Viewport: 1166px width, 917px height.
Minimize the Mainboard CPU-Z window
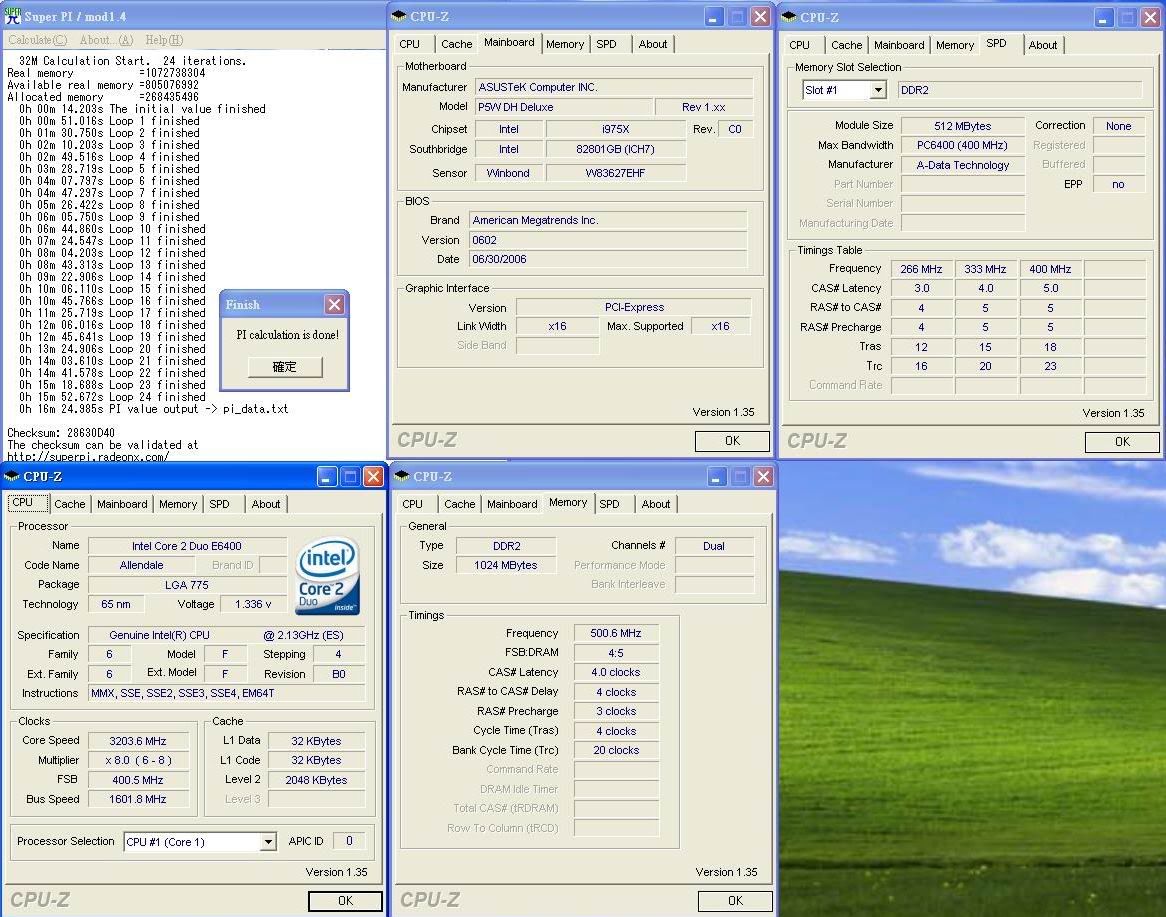(x=712, y=16)
